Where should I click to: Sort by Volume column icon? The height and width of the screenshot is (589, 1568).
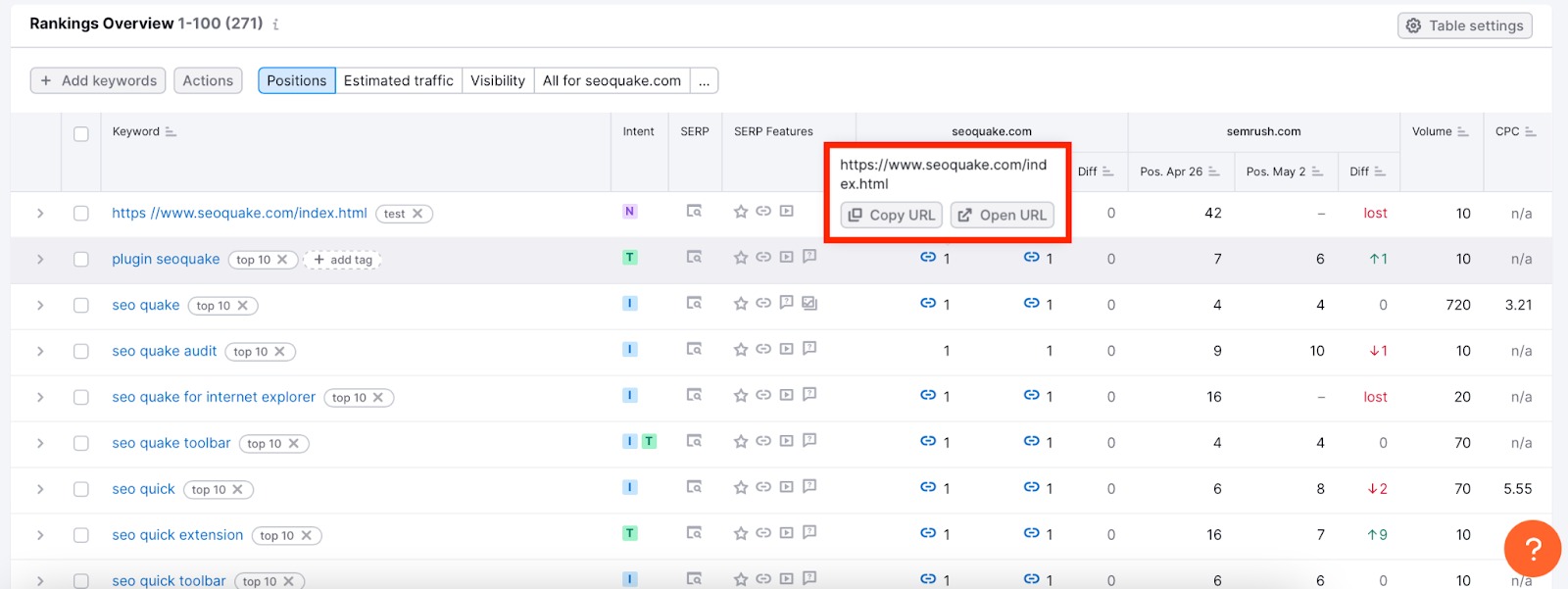pyautogui.click(x=1462, y=131)
